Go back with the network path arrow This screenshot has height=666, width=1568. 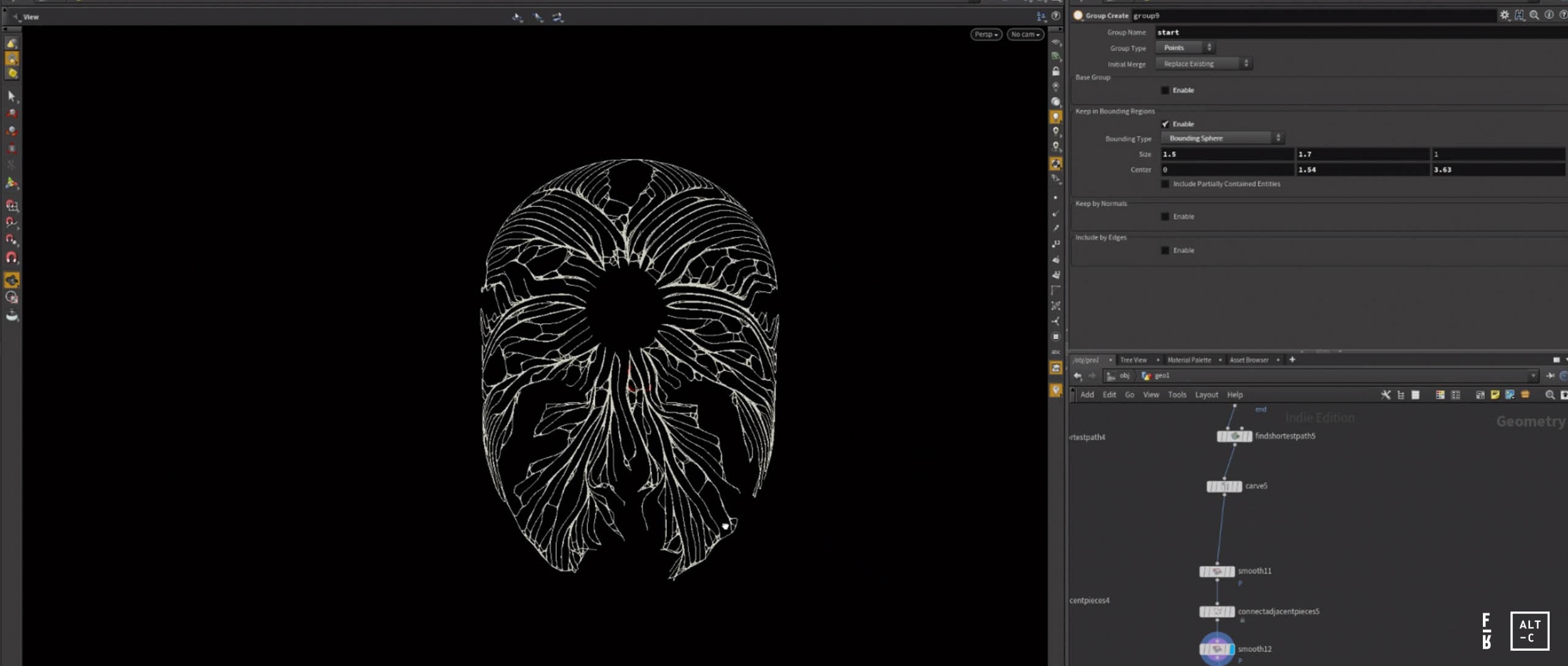click(x=1077, y=376)
